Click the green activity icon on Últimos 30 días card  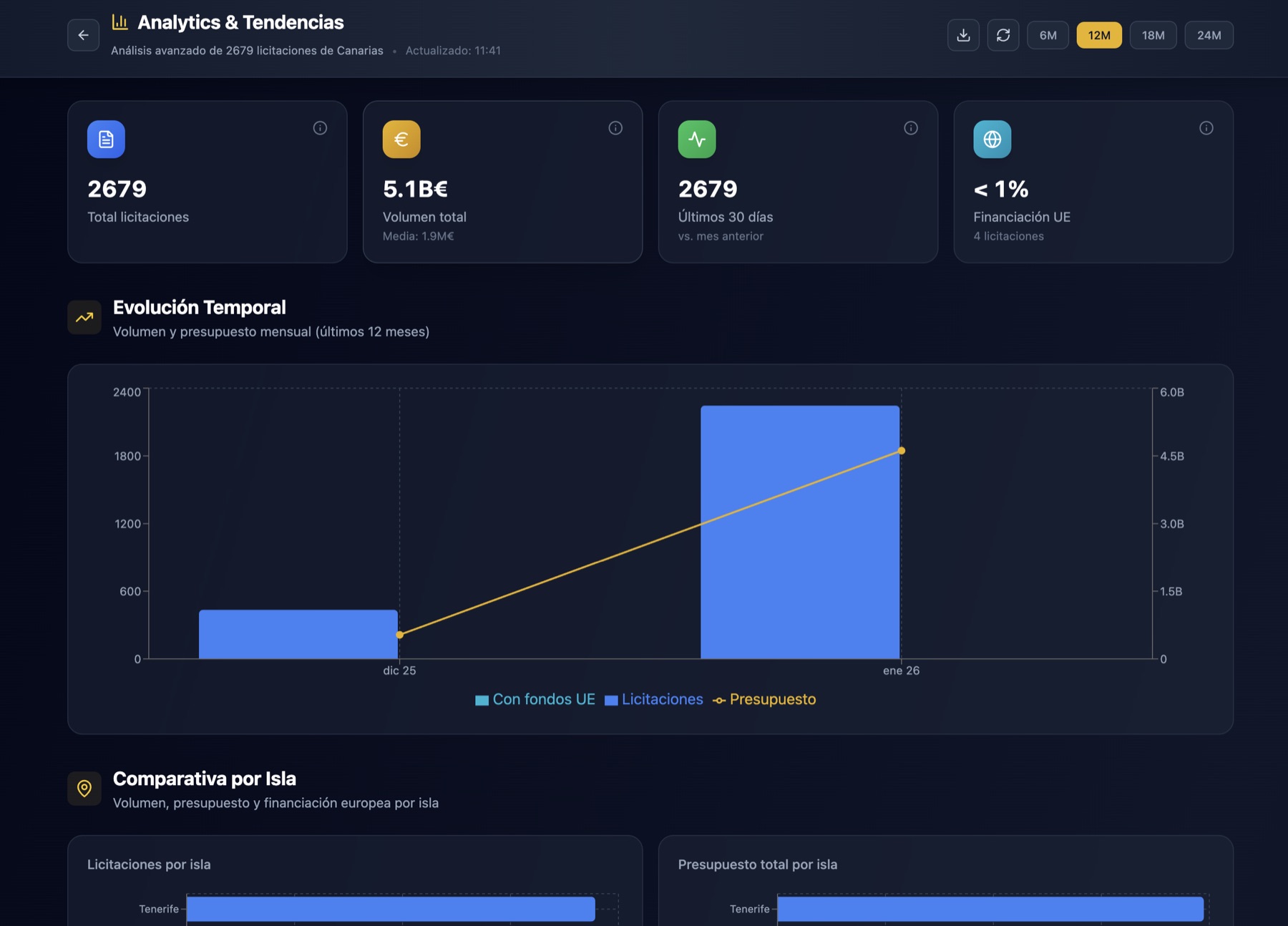click(697, 139)
